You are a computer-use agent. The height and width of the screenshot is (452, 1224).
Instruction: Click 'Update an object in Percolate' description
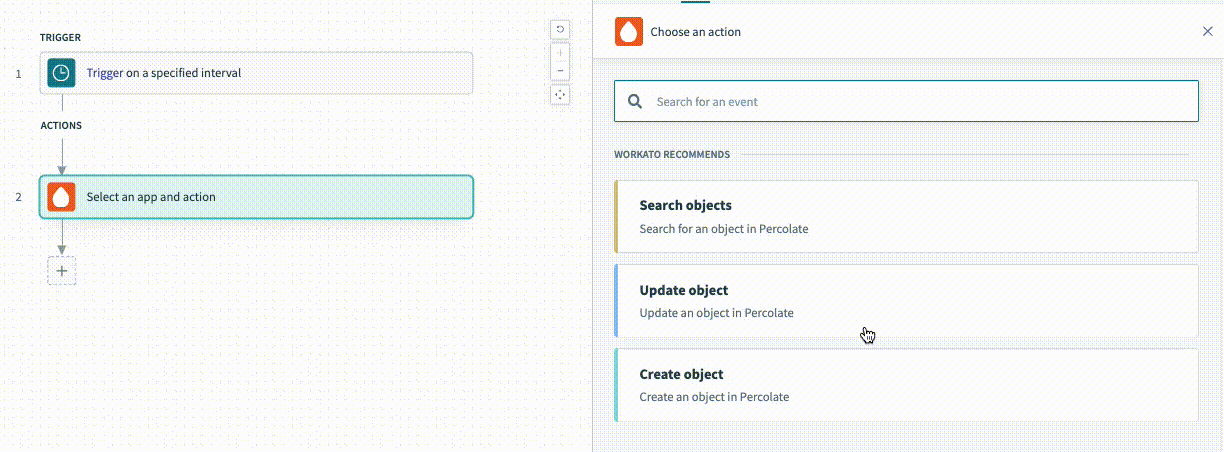(716, 313)
